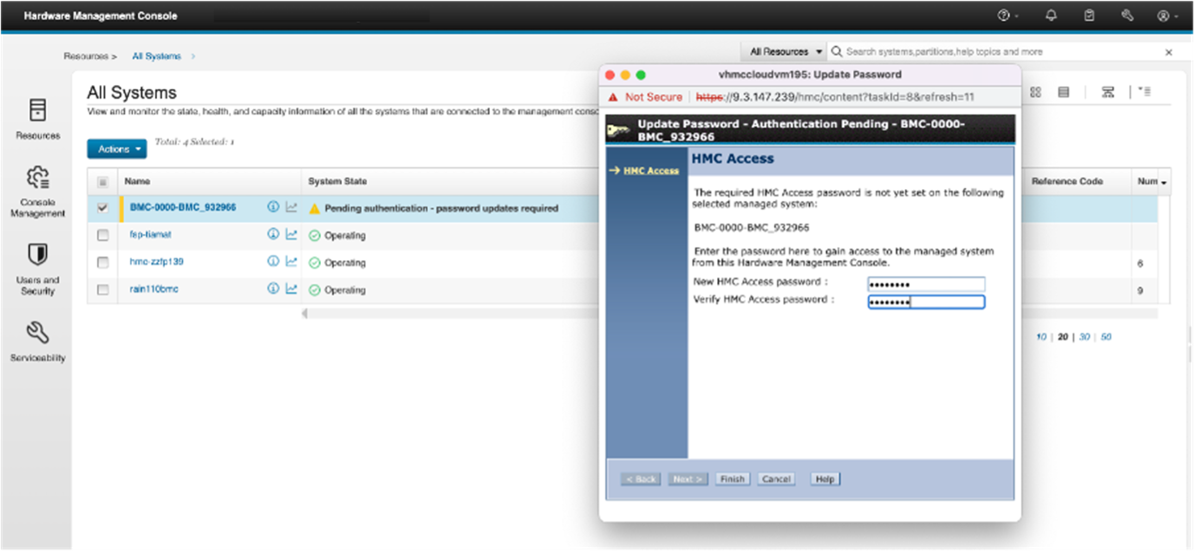Open the wrench icon in top bar
Image resolution: width=1200 pixels, height=553 pixels.
pyautogui.click(x=1127, y=16)
